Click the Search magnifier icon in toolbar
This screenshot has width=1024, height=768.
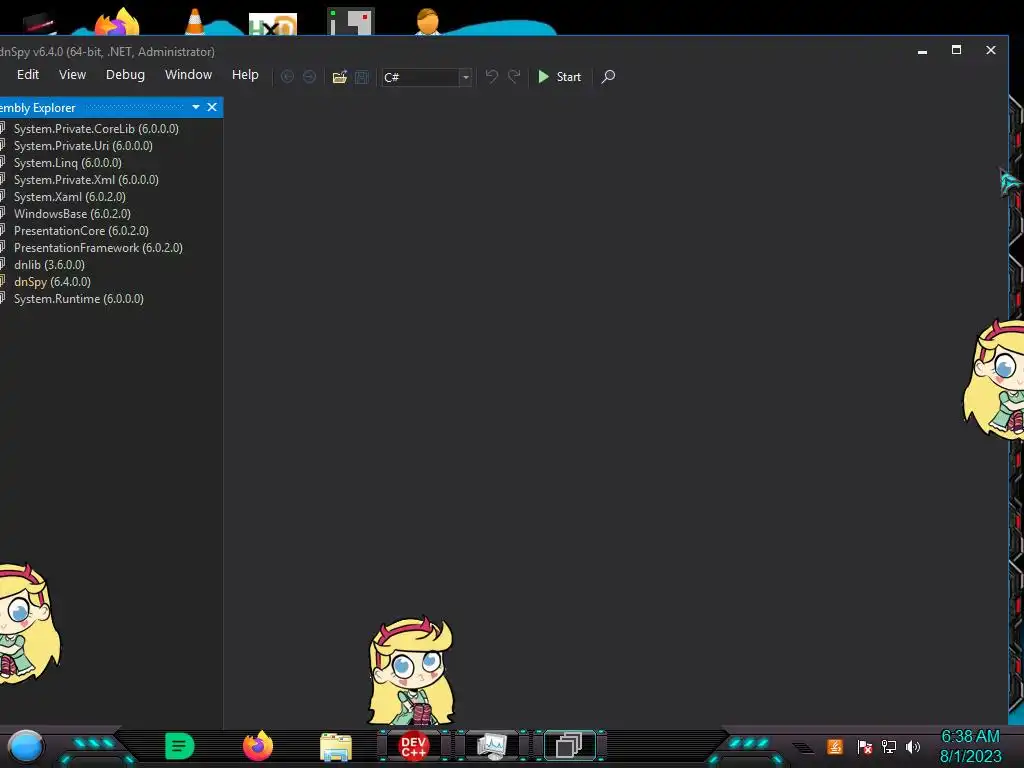[x=608, y=76]
